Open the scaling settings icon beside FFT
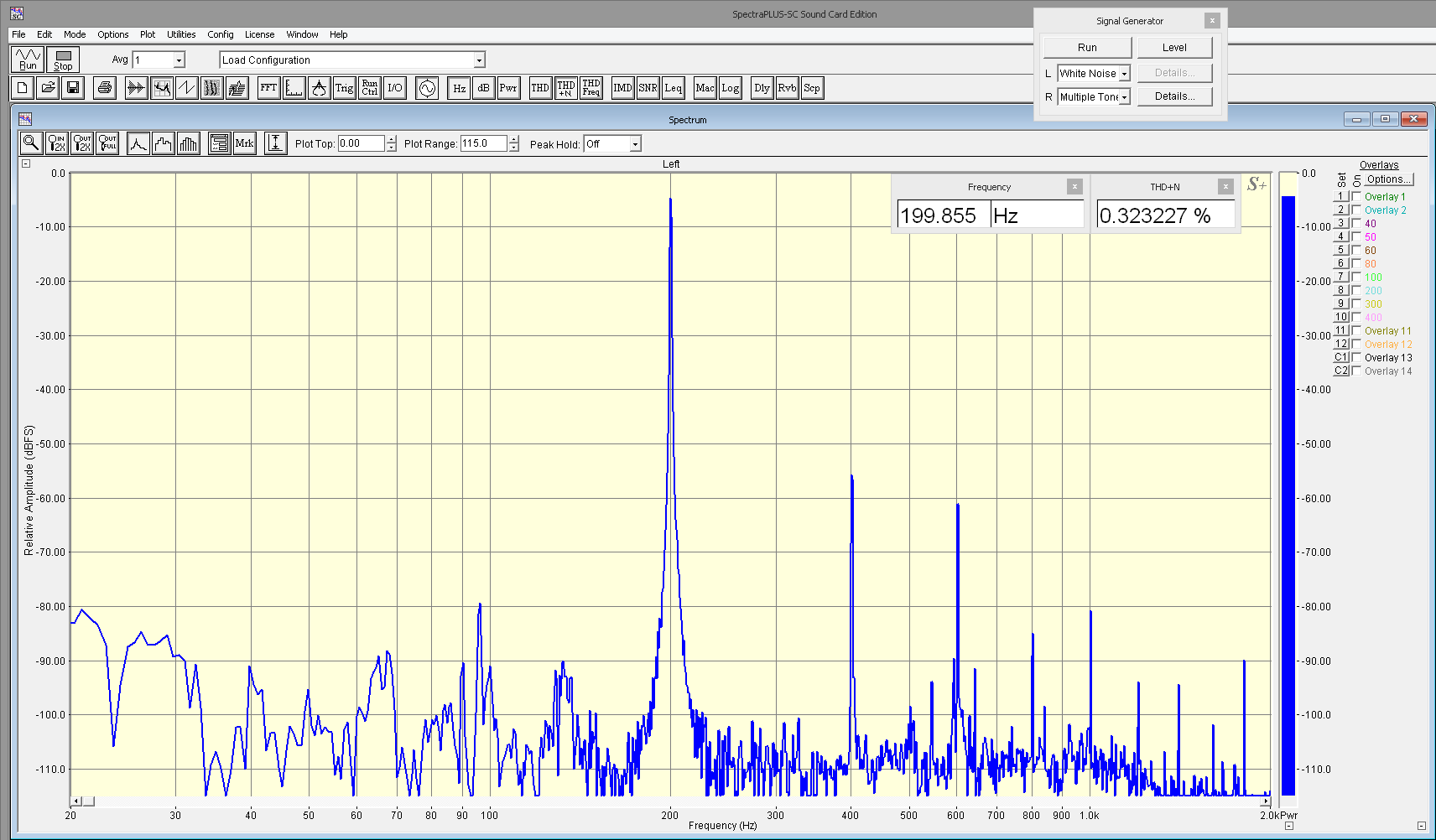The height and width of the screenshot is (840, 1436). tap(294, 87)
